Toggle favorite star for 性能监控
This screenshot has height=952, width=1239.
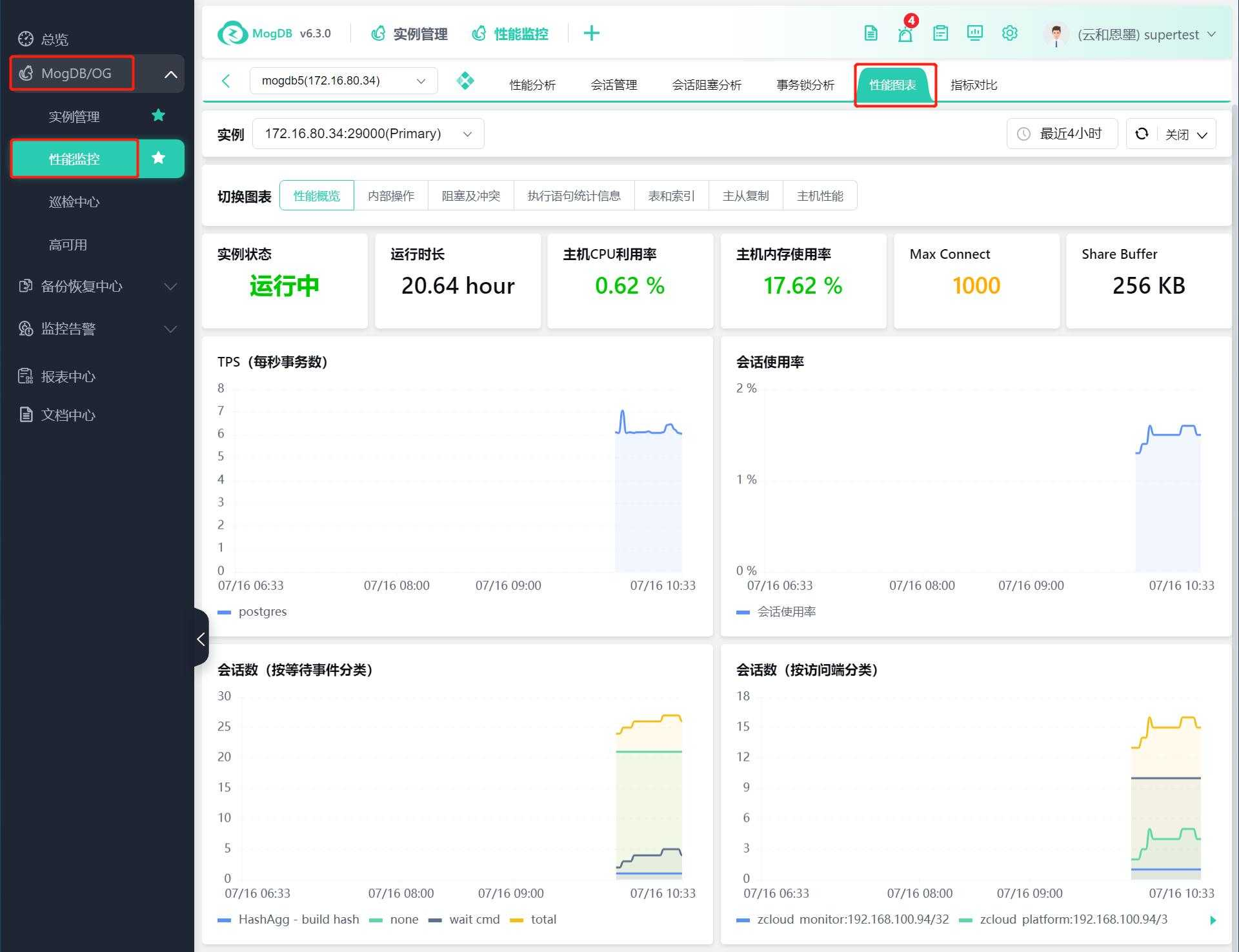(x=158, y=158)
